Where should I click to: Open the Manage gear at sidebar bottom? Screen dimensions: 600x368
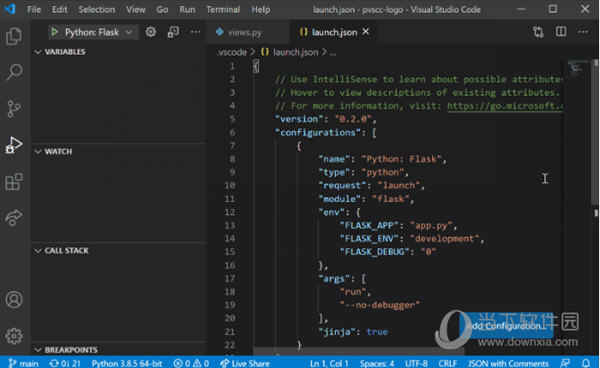pos(14,336)
